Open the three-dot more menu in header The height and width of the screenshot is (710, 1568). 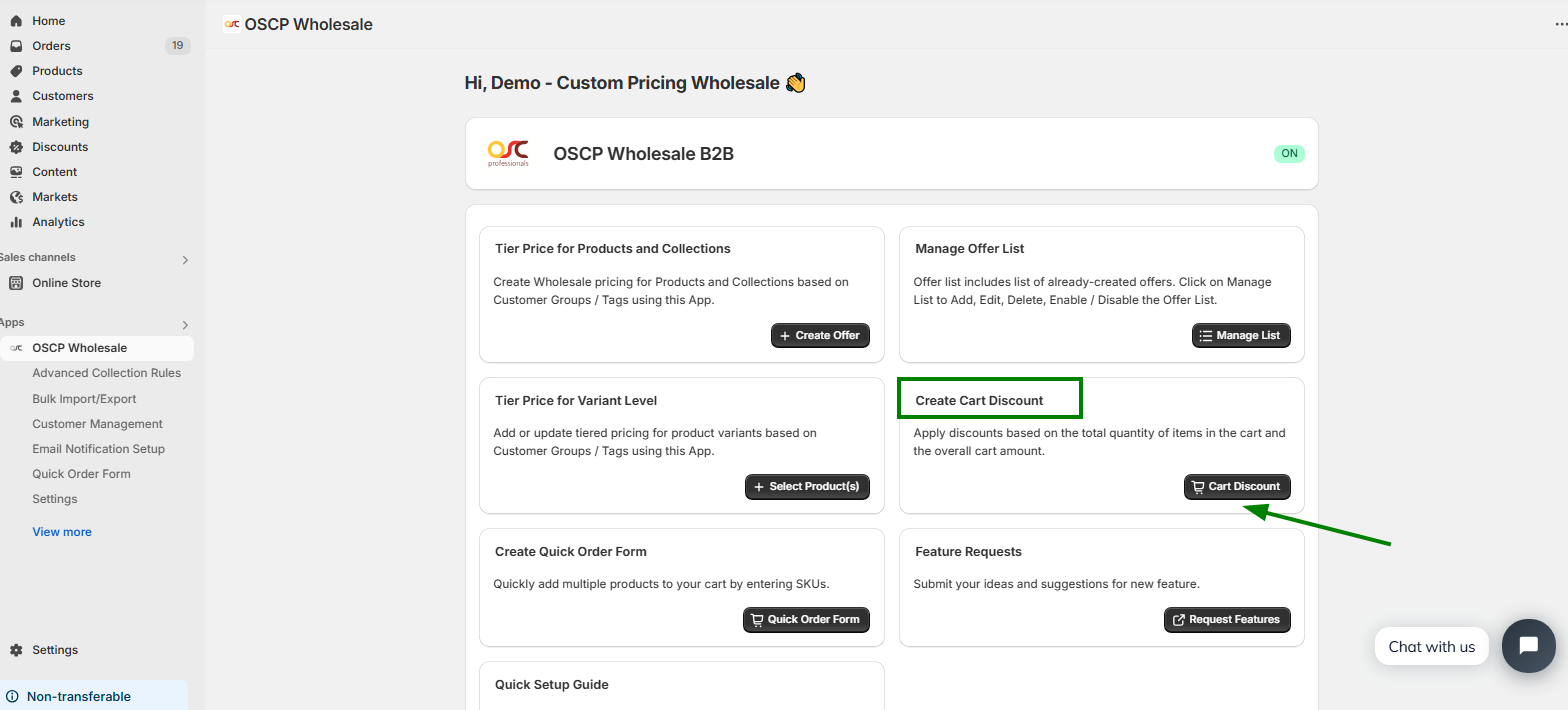(1560, 25)
